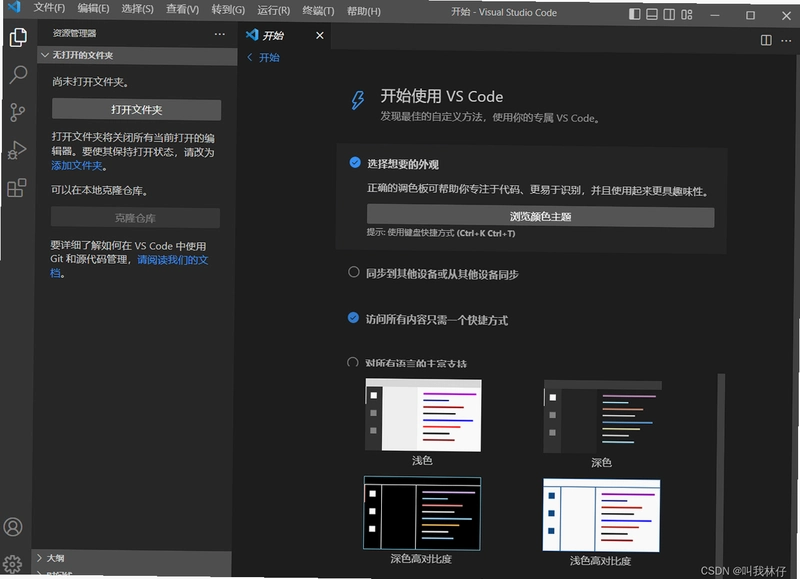This screenshot has width=800, height=579.
Task: Click the 克隆仓库 button
Action: (x=135, y=218)
